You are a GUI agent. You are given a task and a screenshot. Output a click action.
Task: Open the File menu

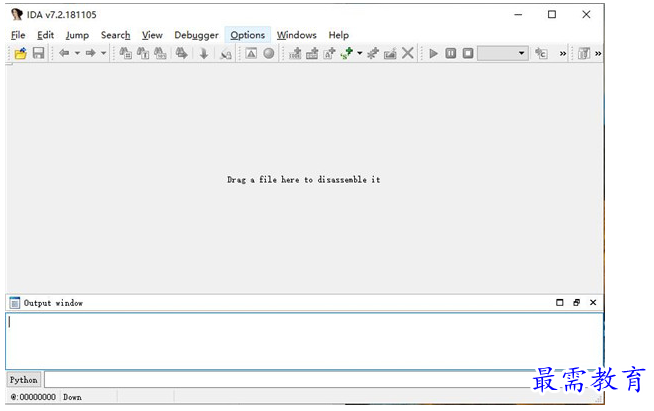coord(18,35)
